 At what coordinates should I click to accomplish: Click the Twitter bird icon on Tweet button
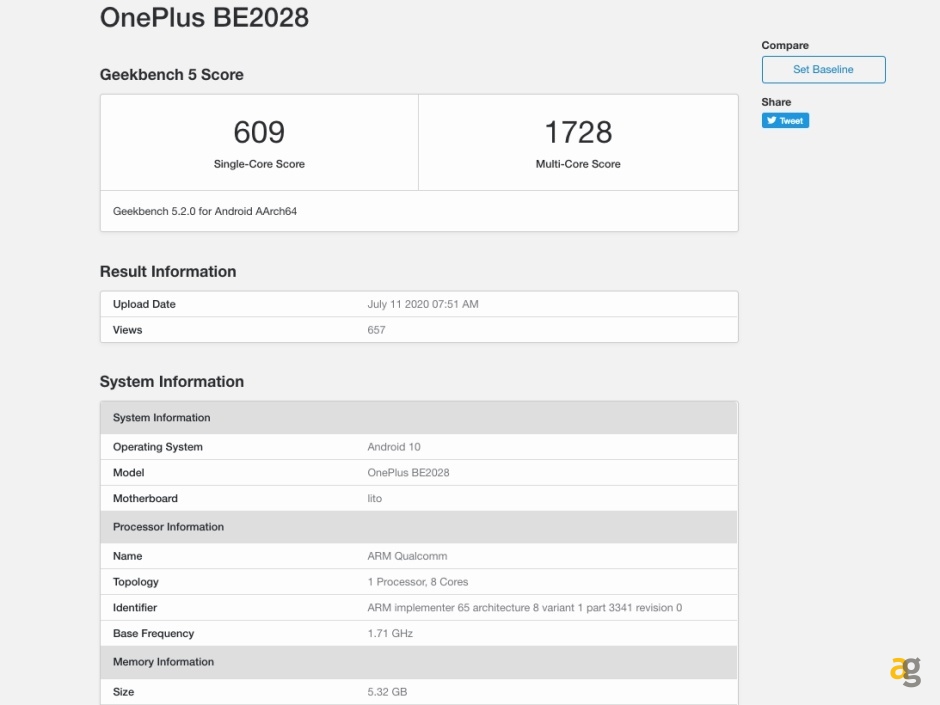[772, 120]
